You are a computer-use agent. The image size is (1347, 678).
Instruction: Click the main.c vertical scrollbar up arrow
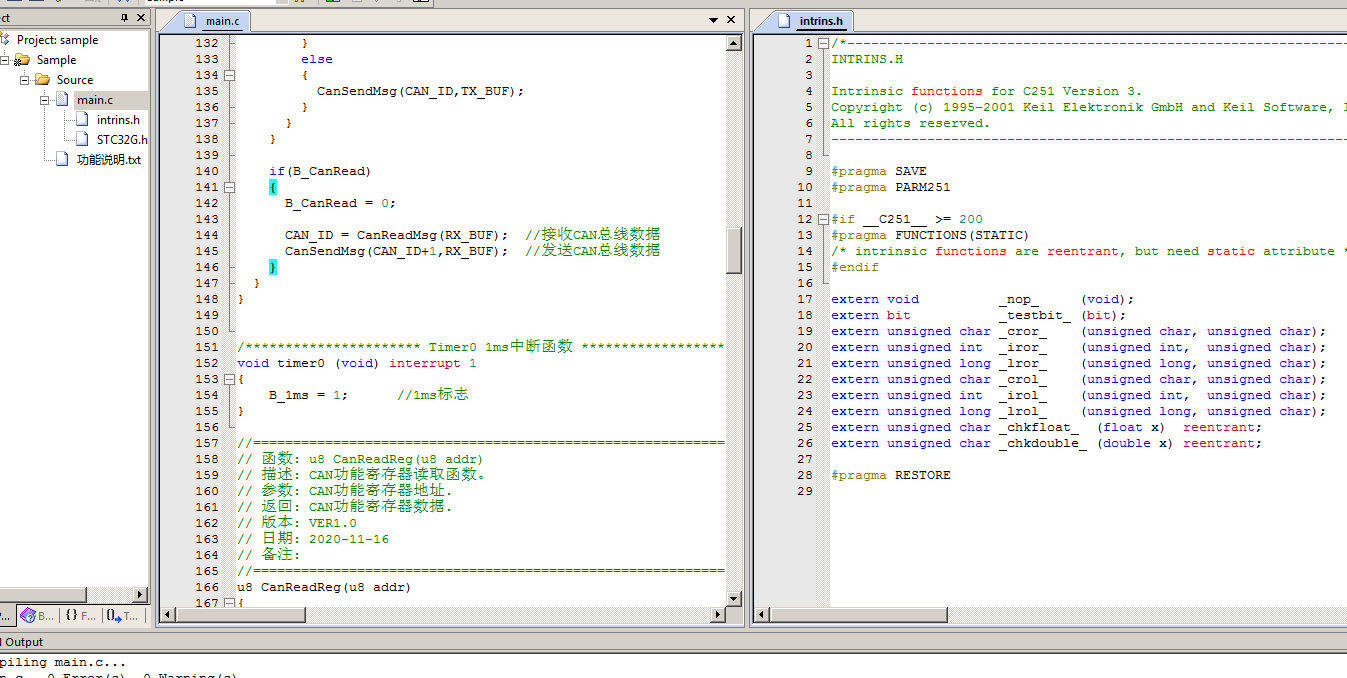[x=734, y=44]
